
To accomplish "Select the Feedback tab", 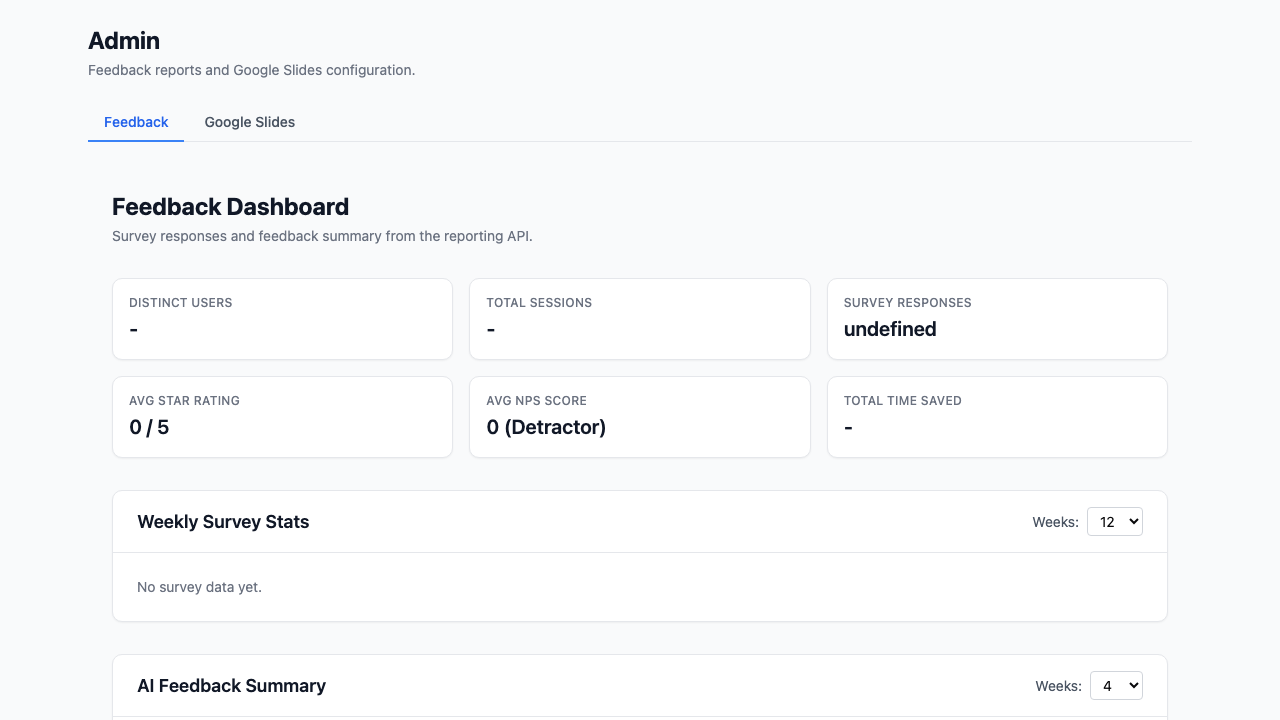I will click(136, 122).
